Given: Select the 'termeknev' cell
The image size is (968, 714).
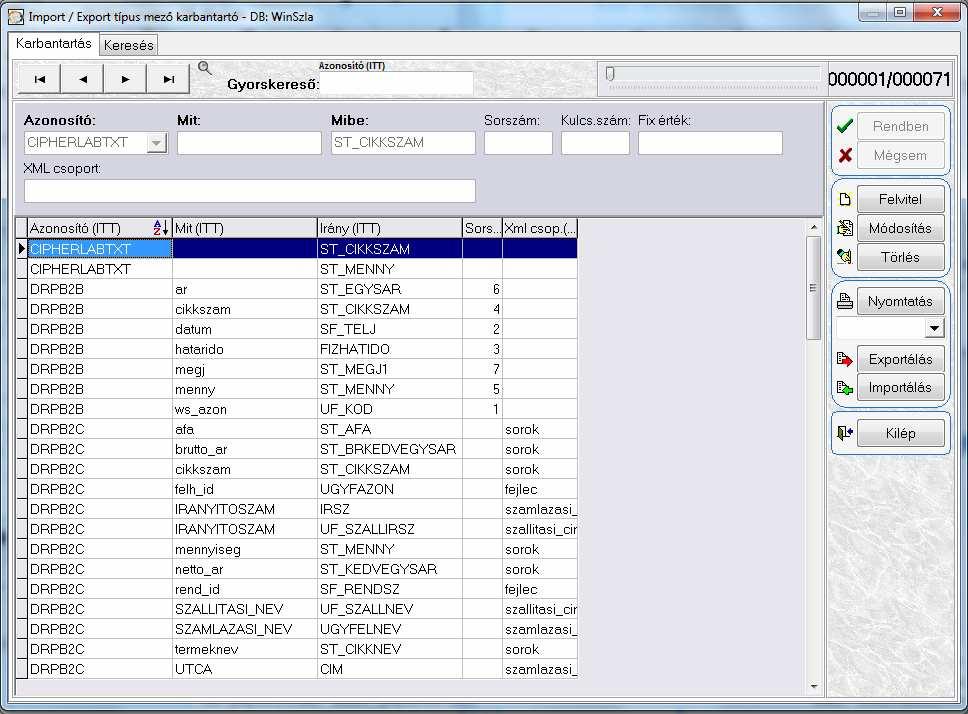Looking at the screenshot, I should (x=244, y=649).
